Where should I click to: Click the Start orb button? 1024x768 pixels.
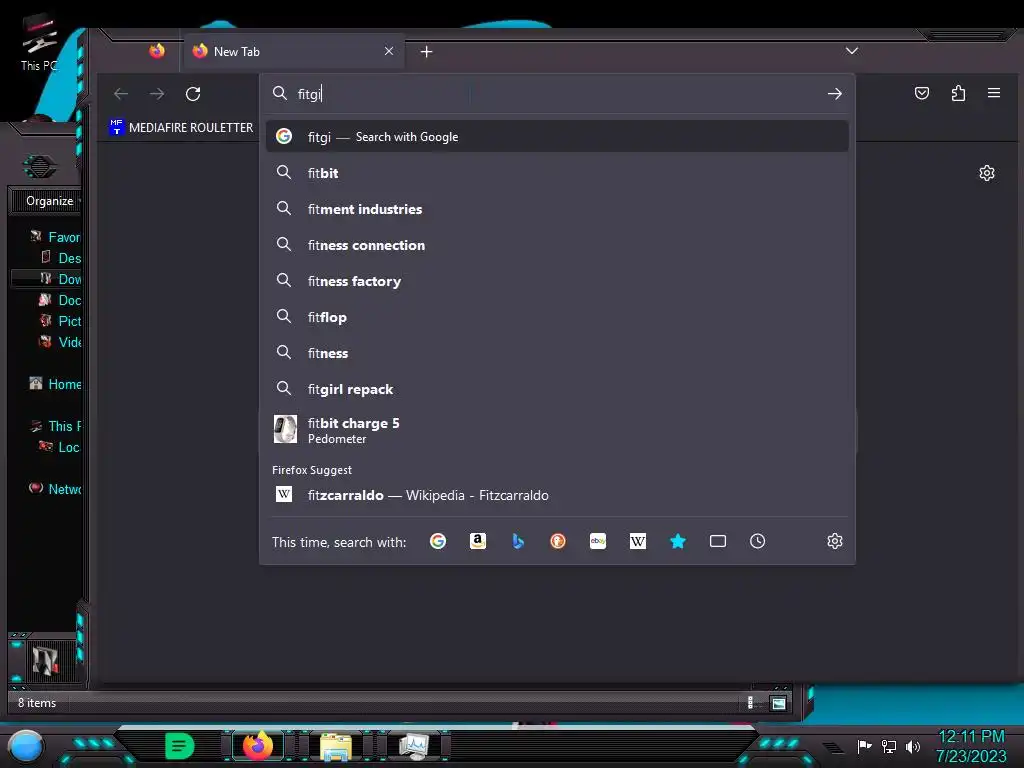click(25, 746)
